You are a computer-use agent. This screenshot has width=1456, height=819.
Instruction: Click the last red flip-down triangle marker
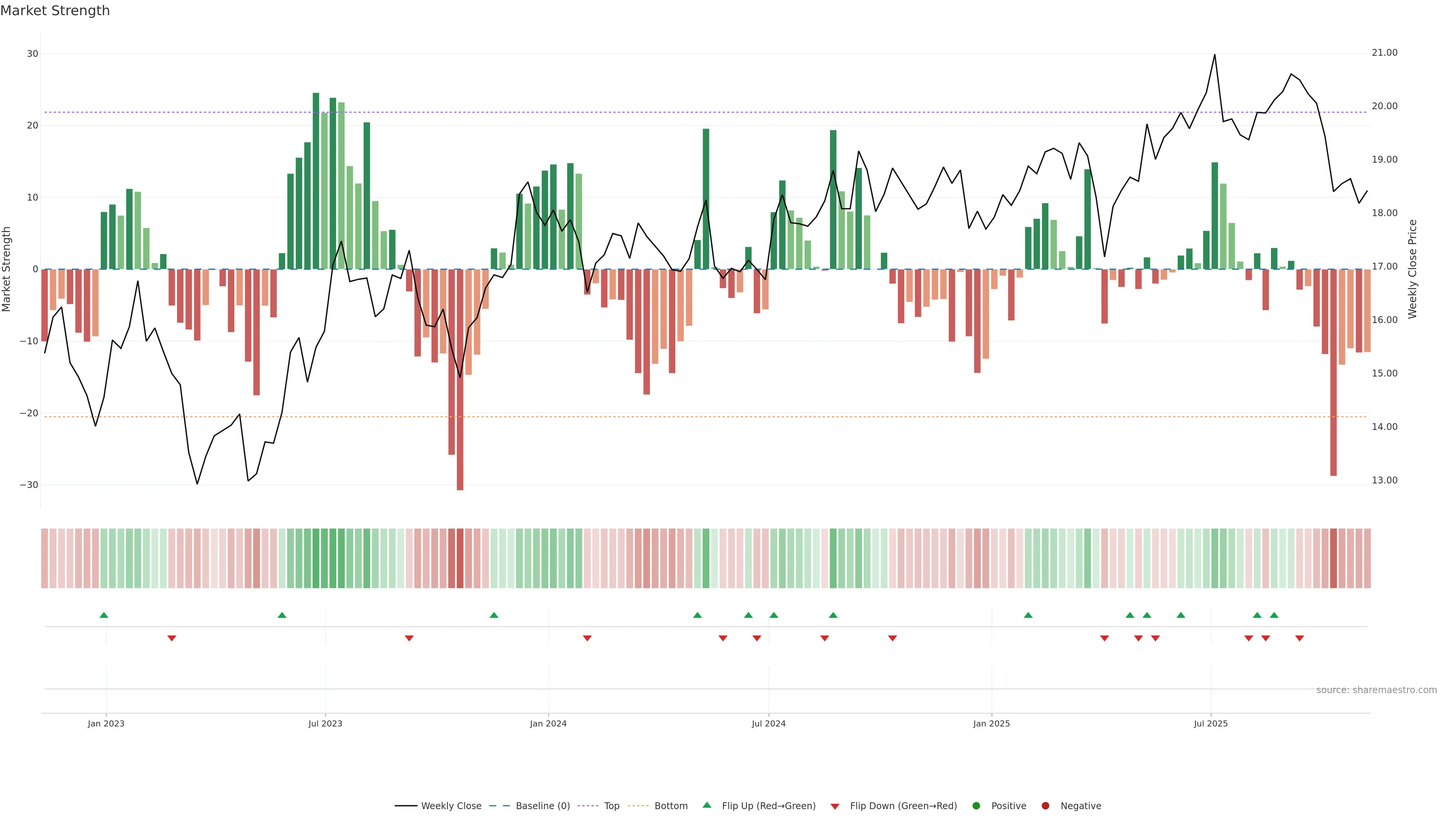[1299, 638]
